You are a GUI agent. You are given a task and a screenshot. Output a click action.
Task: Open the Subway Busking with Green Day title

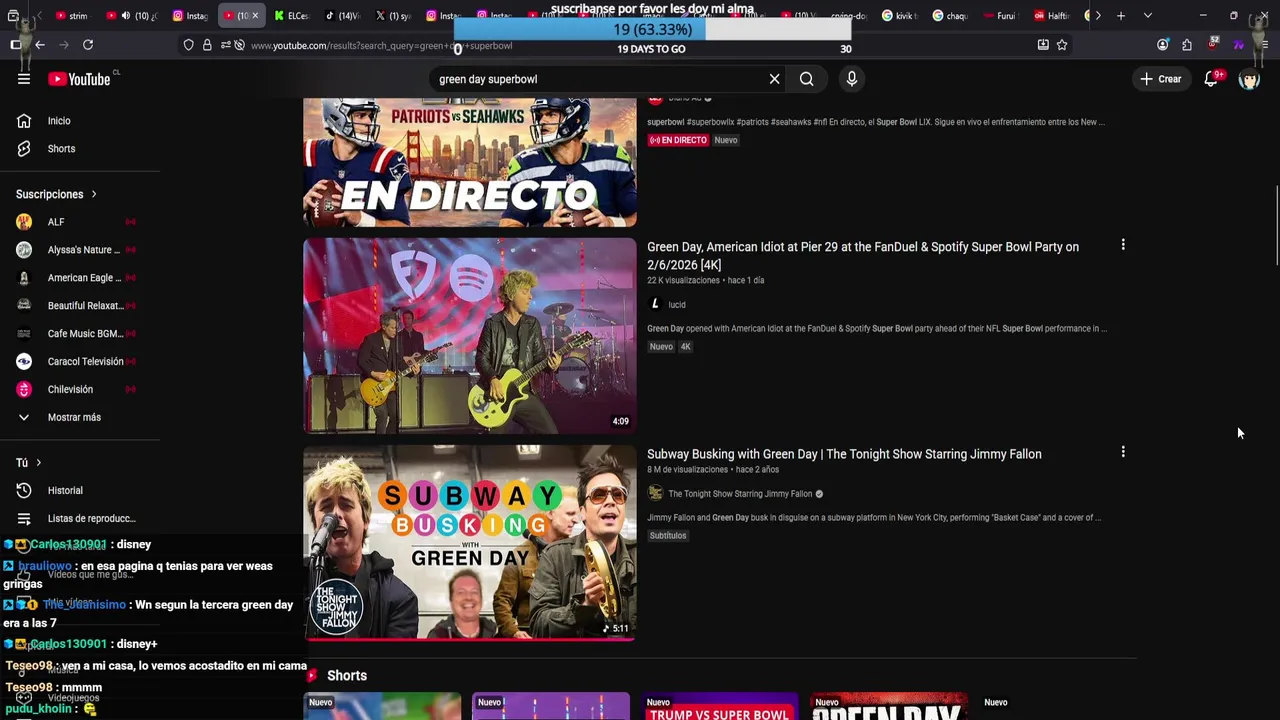844,454
